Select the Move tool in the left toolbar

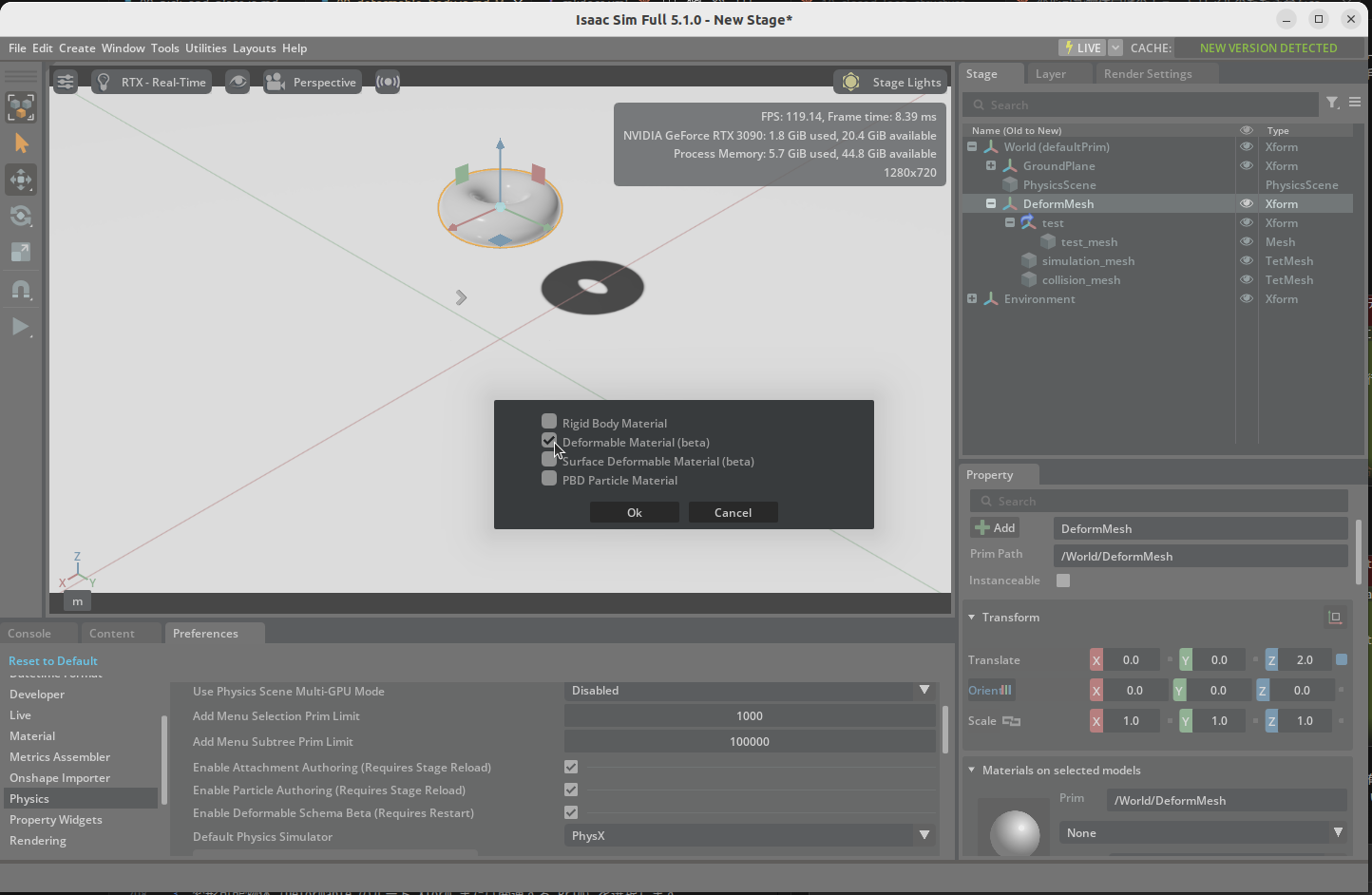pos(21,180)
